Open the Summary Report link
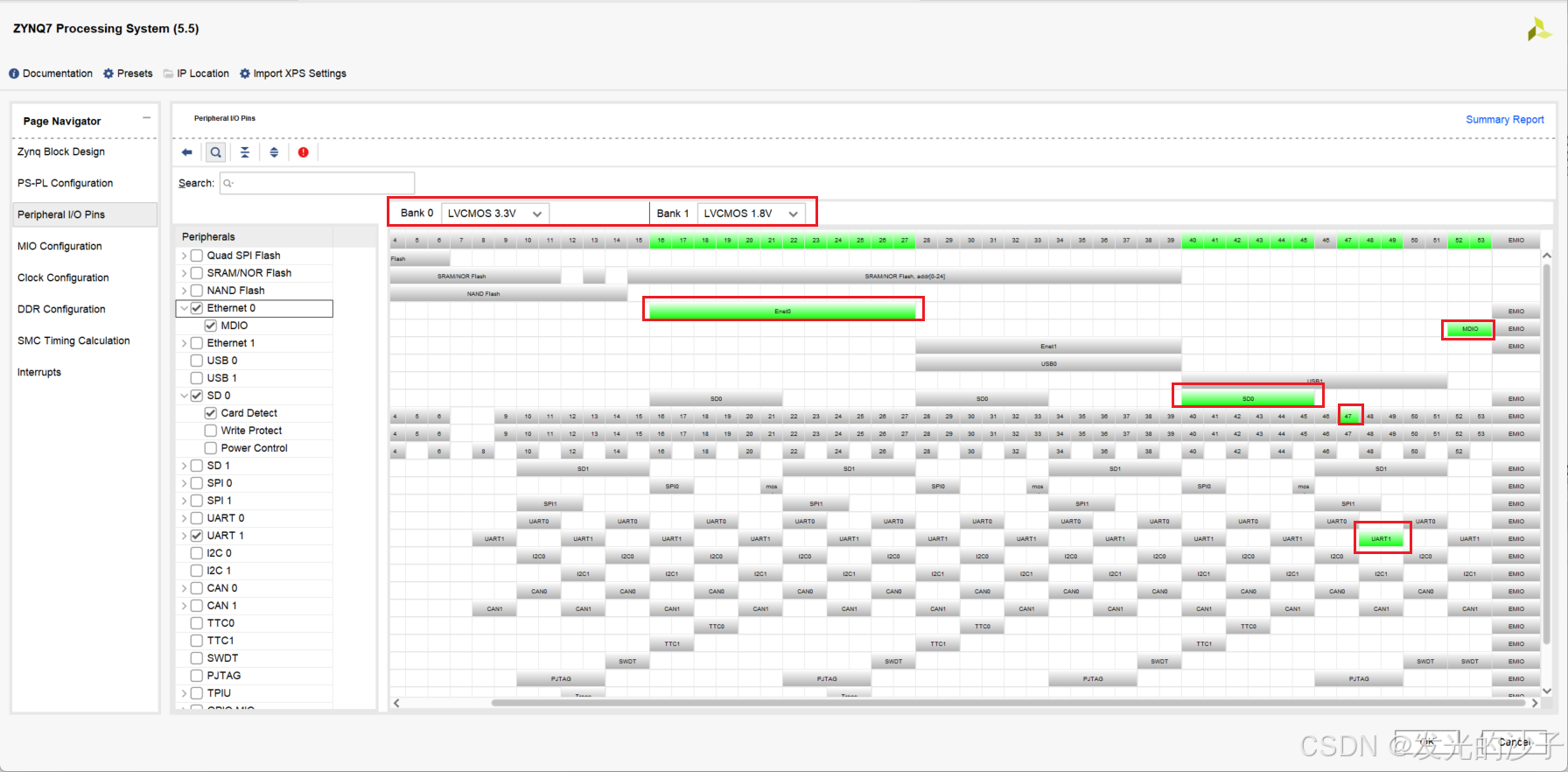Image resolution: width=1568 pixels, height=772 pixels. click(1505, 120)
